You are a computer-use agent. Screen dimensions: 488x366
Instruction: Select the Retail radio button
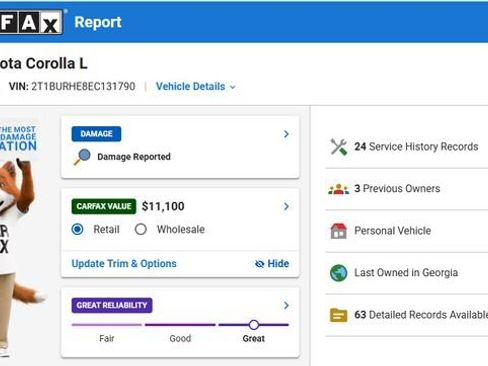tap(78, 229)
